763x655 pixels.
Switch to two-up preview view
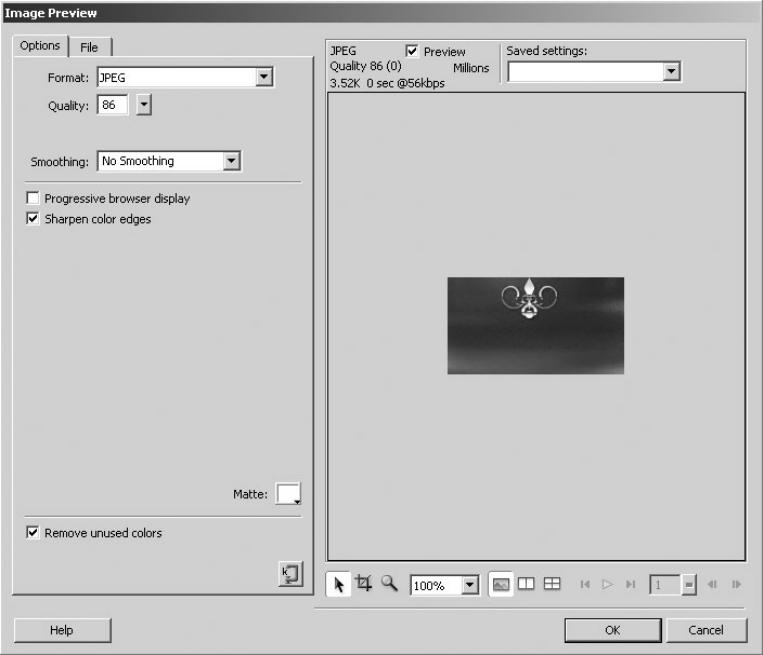(x=526, y=583)
